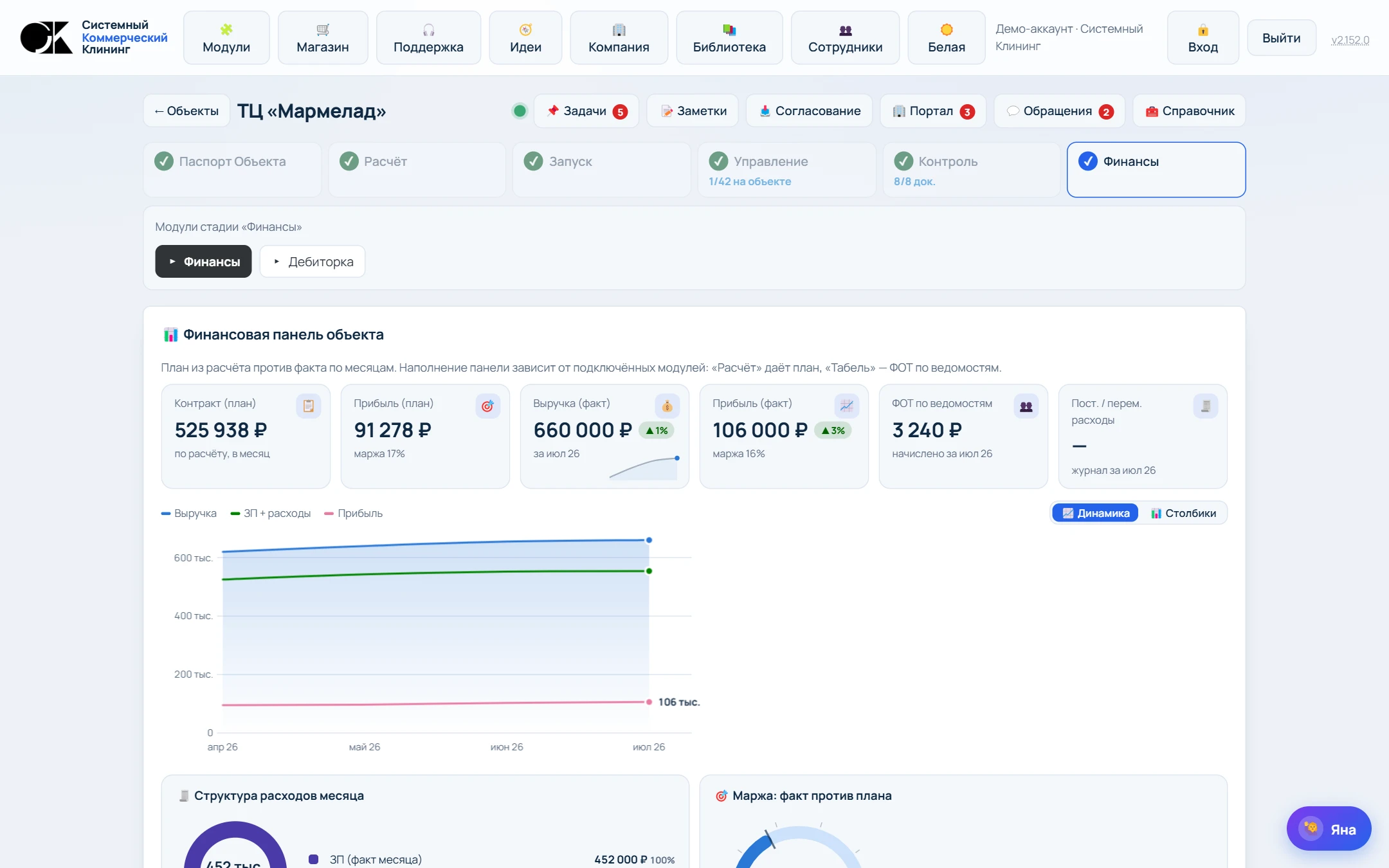The image size is (1389, 868).
Task: Open the Запуск stage
Action: pos(602,170)
